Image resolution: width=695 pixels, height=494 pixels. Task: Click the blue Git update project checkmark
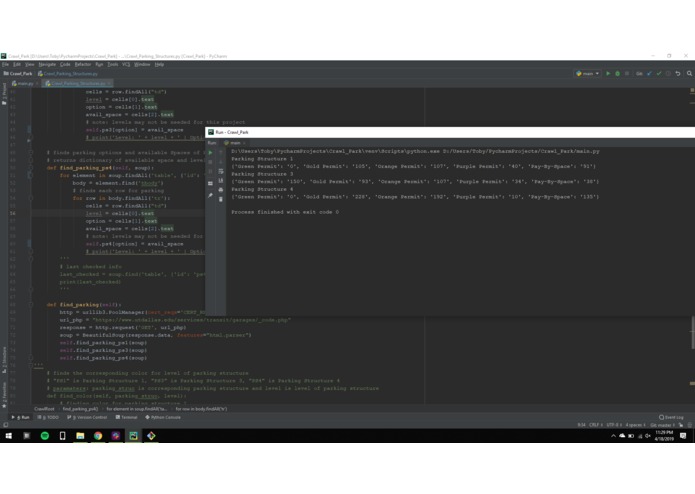[x=649, y=74]
